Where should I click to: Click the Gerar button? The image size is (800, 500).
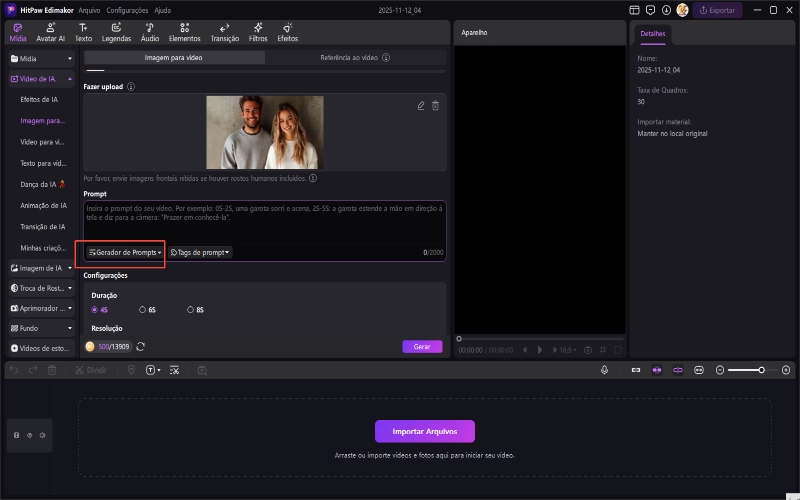422,346
